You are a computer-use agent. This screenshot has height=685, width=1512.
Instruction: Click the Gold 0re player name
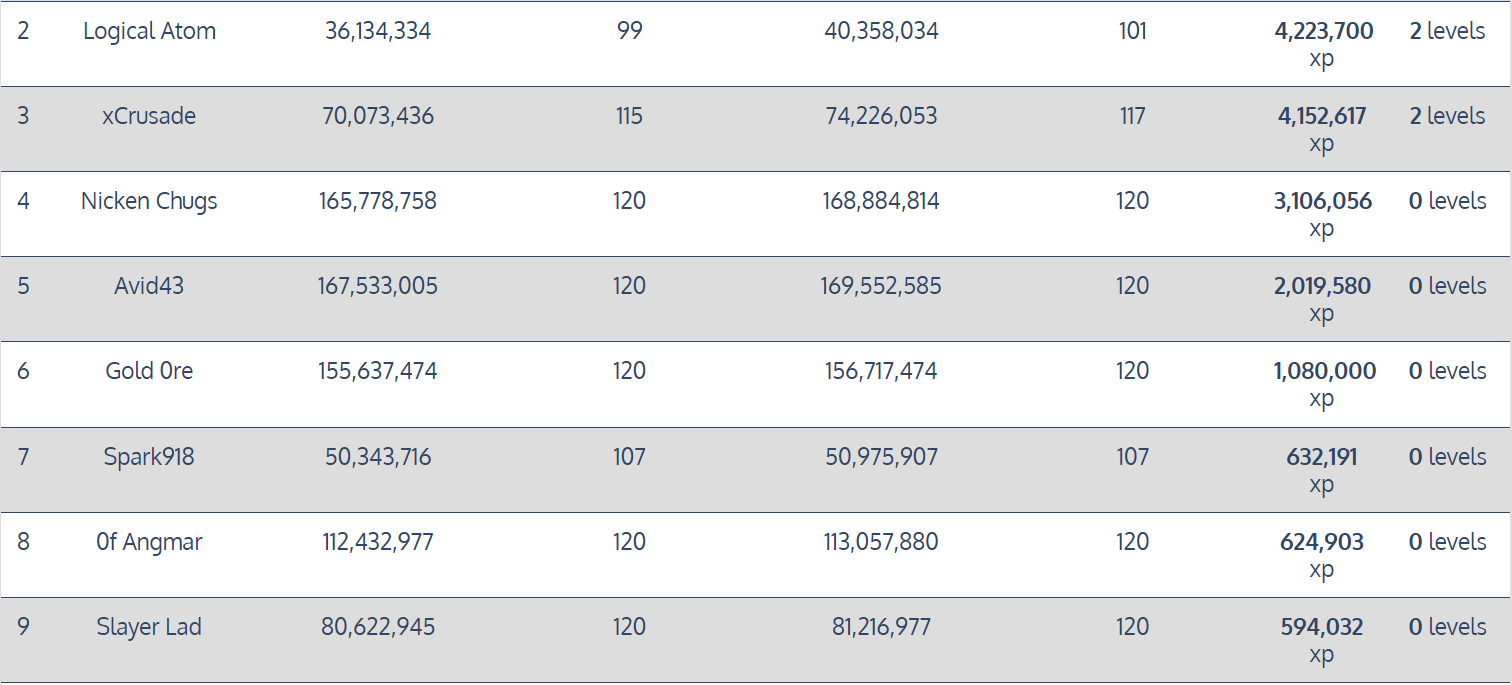(149, 371)
